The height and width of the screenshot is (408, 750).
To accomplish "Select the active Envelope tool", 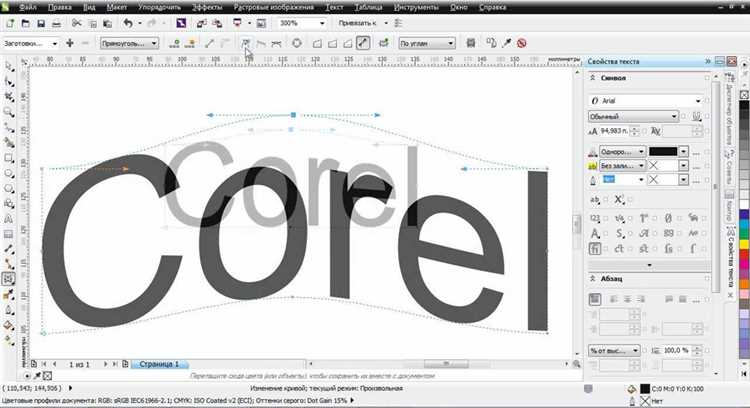I will pyautogui.click(x=9, y=279).
